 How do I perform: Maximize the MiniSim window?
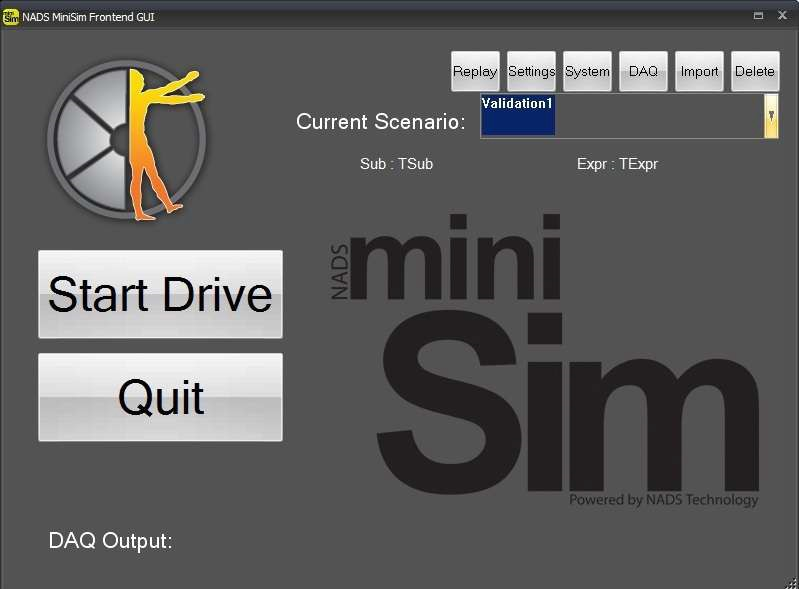point(759,16)
